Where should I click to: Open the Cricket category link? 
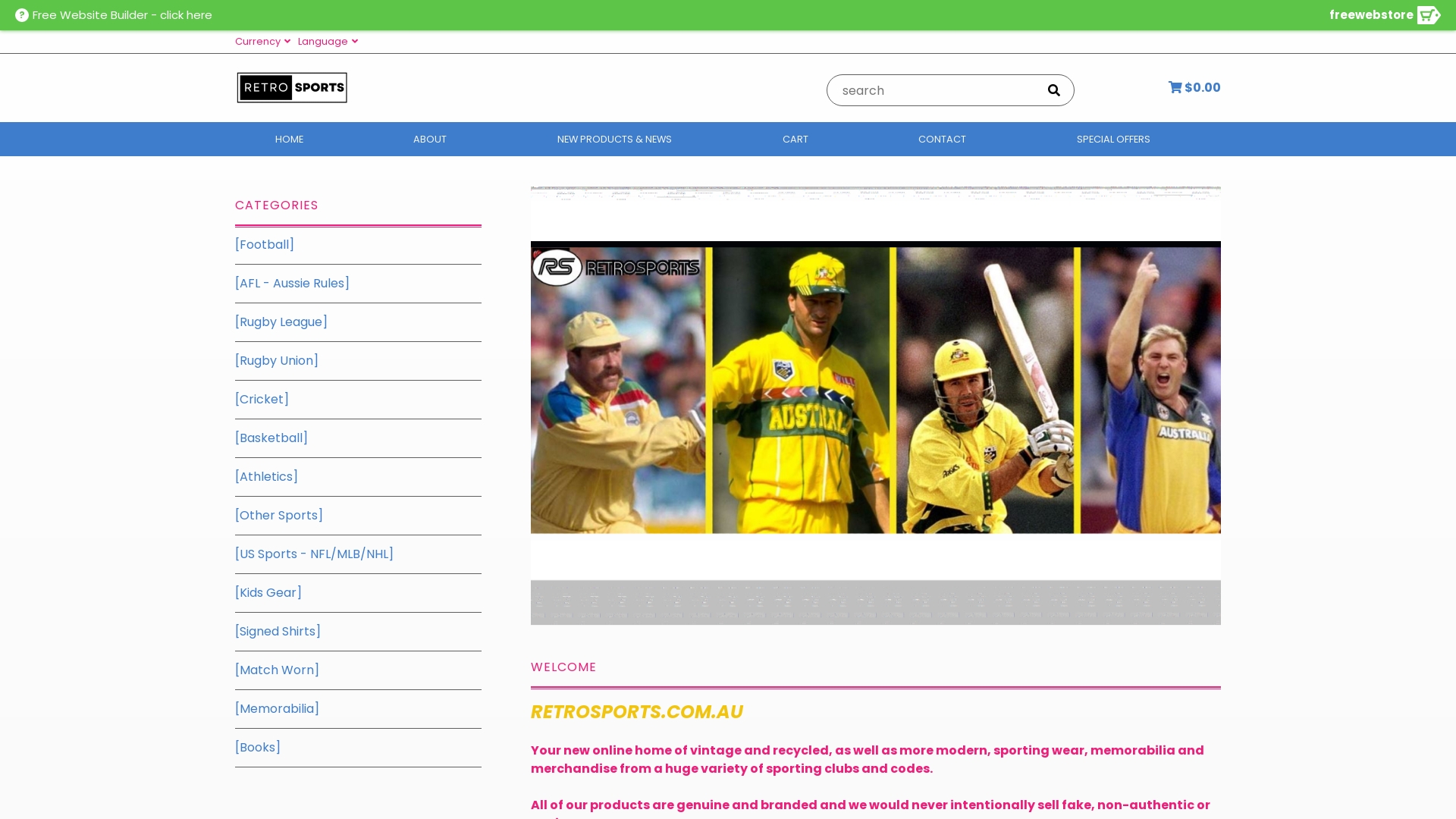(x=262, y=400)
